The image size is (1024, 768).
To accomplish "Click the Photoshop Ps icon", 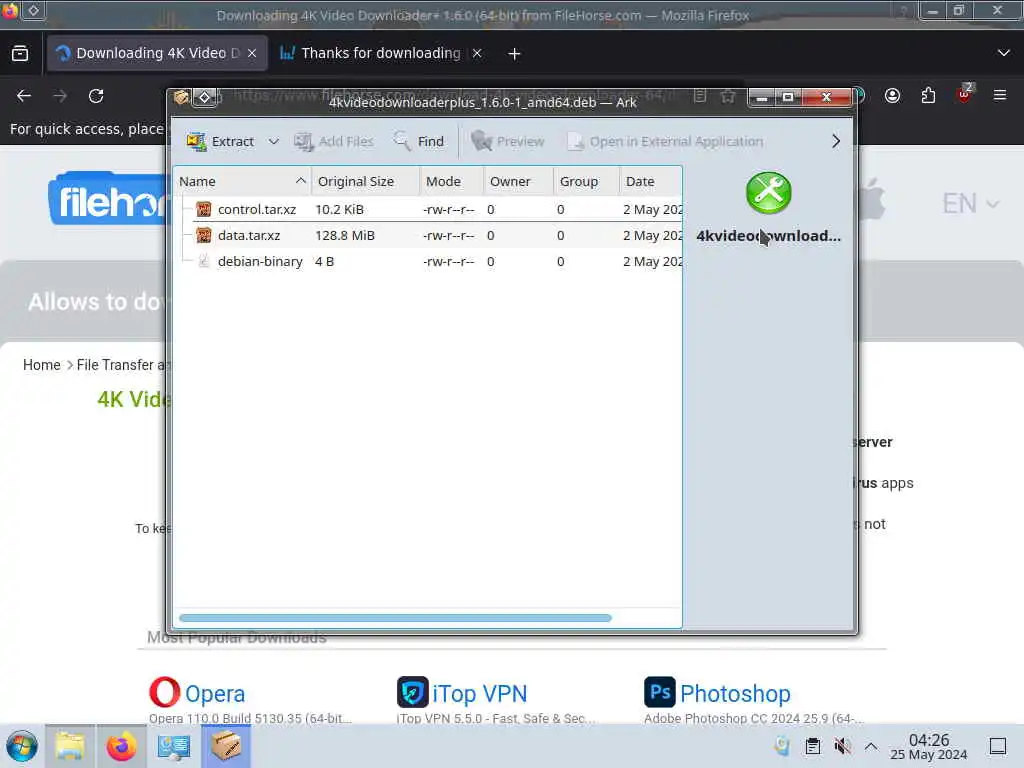I will pyautogui.click(x=660, y=692).
